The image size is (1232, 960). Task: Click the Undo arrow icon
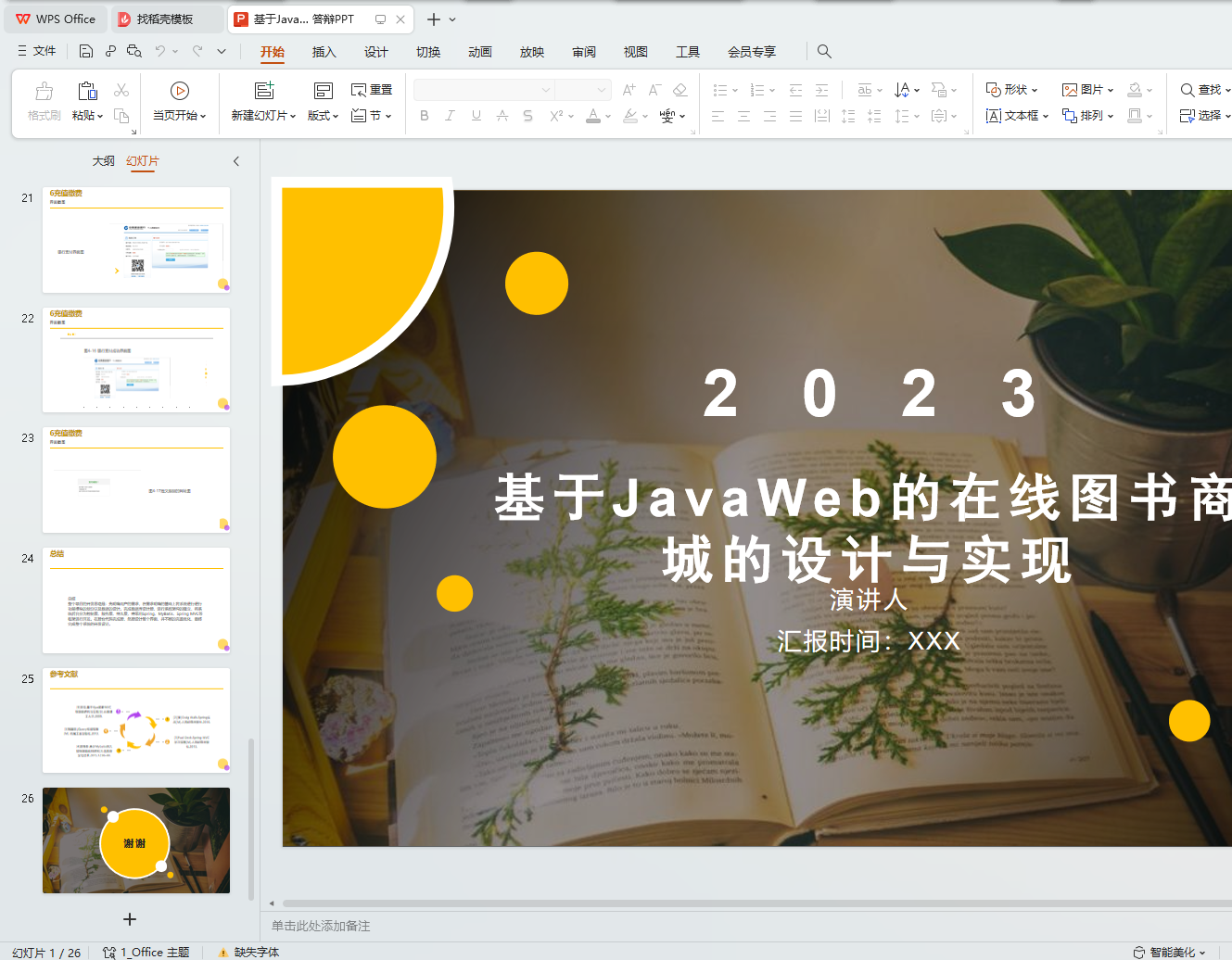tap(160, 51)
